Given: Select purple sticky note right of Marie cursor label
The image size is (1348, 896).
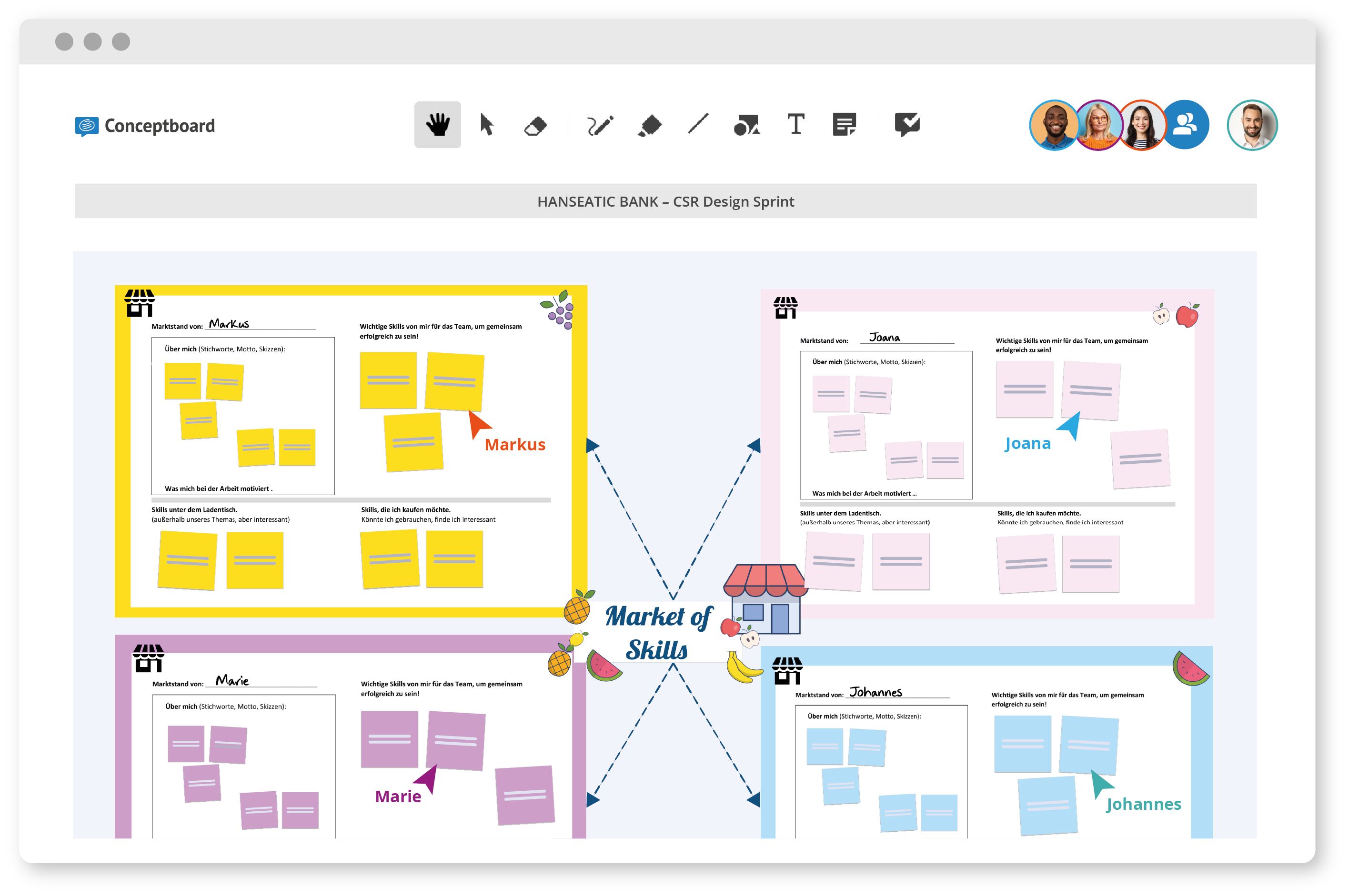Looking at the screenshot, I should click(x=525, y=795).
